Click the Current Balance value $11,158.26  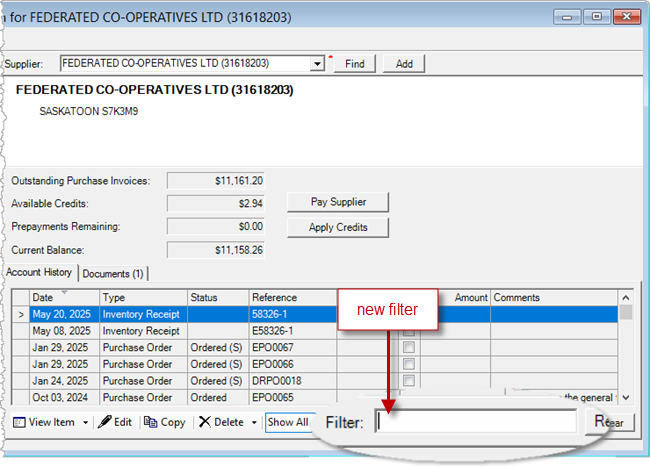click(216, 250)
